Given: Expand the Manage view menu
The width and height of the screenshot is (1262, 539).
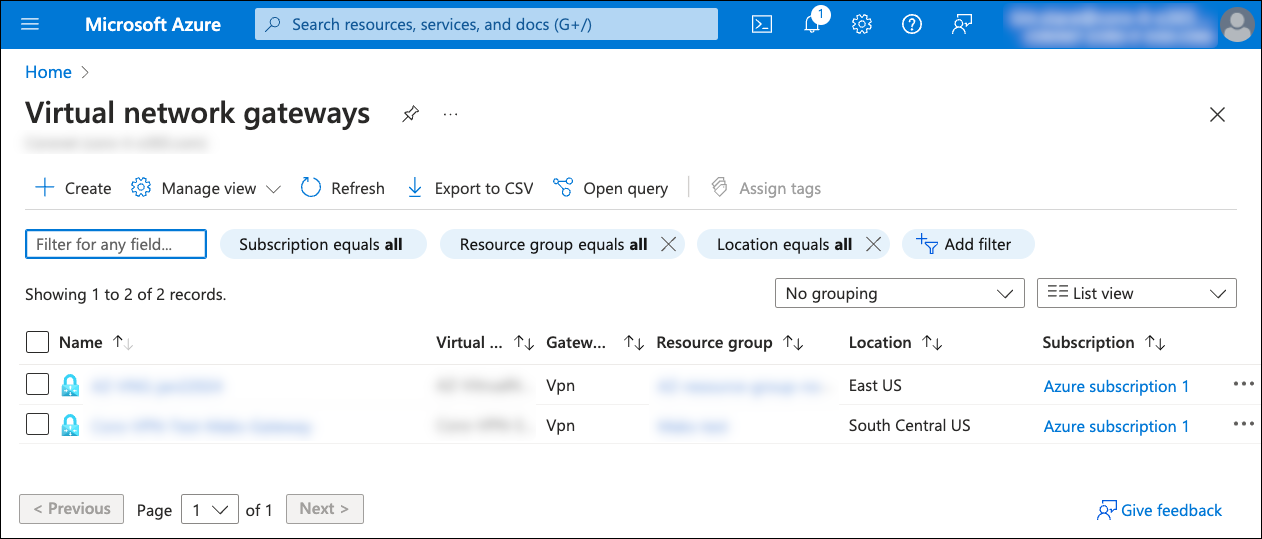Looking at the screenshot, I should [x=207, y=188].
